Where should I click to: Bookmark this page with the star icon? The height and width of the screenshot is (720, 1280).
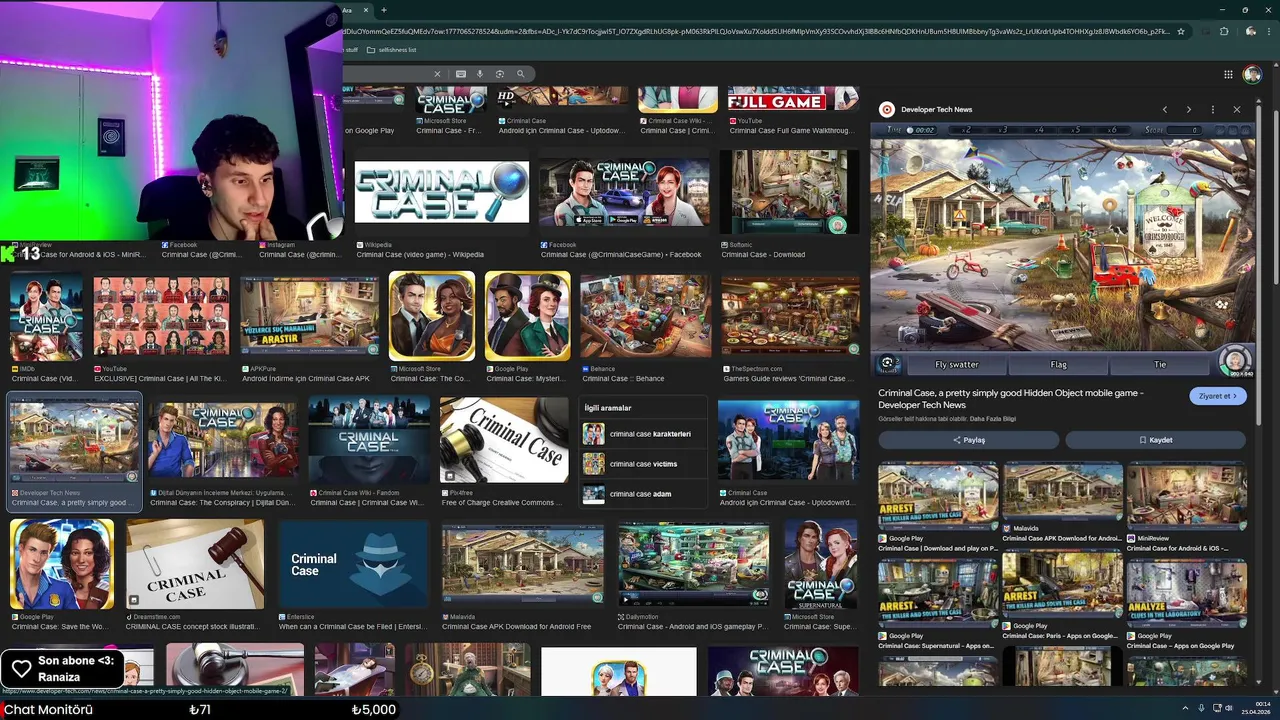(x=1181, y=31)
